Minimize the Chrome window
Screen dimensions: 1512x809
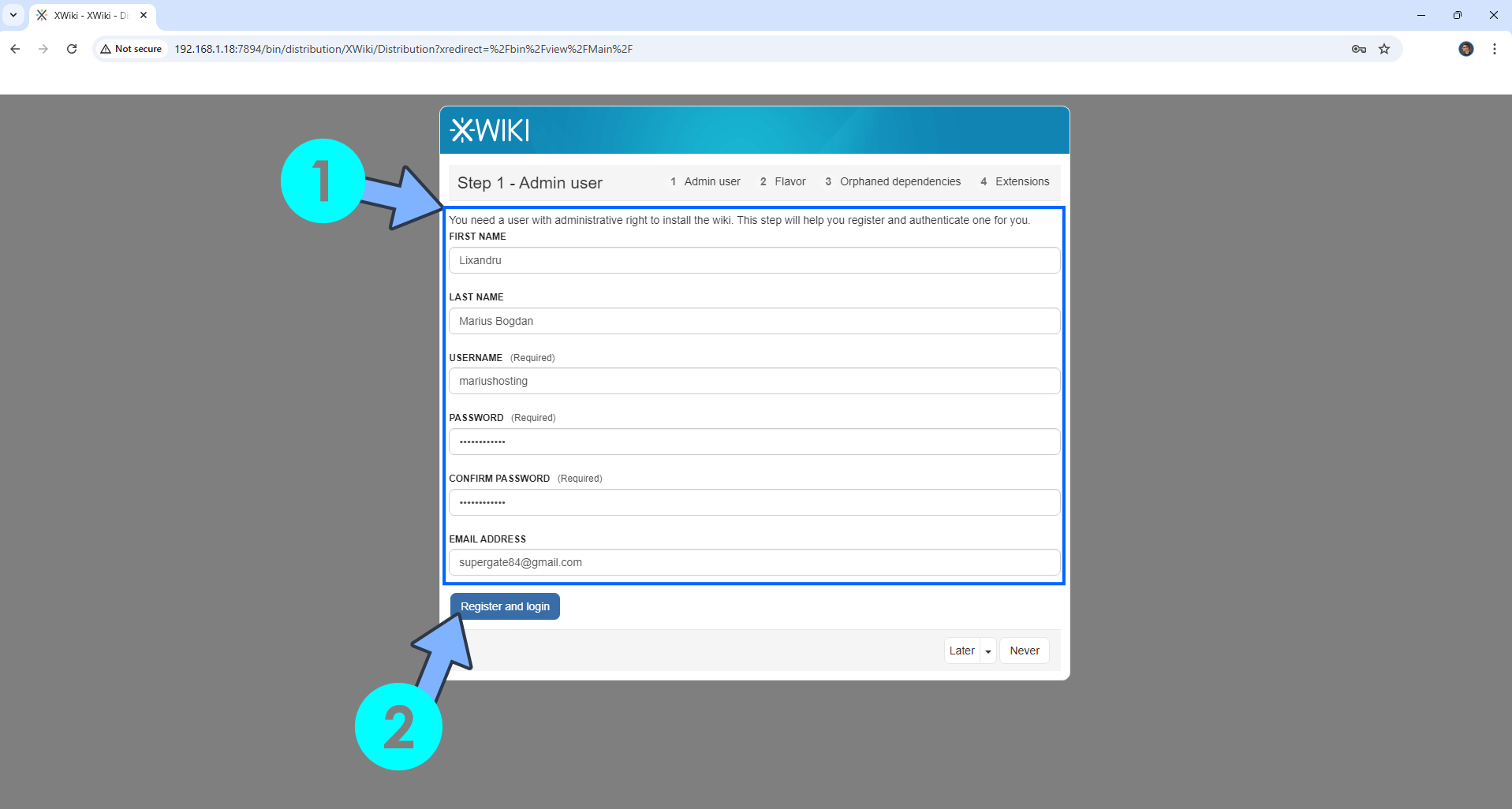tap(1421, 15)
